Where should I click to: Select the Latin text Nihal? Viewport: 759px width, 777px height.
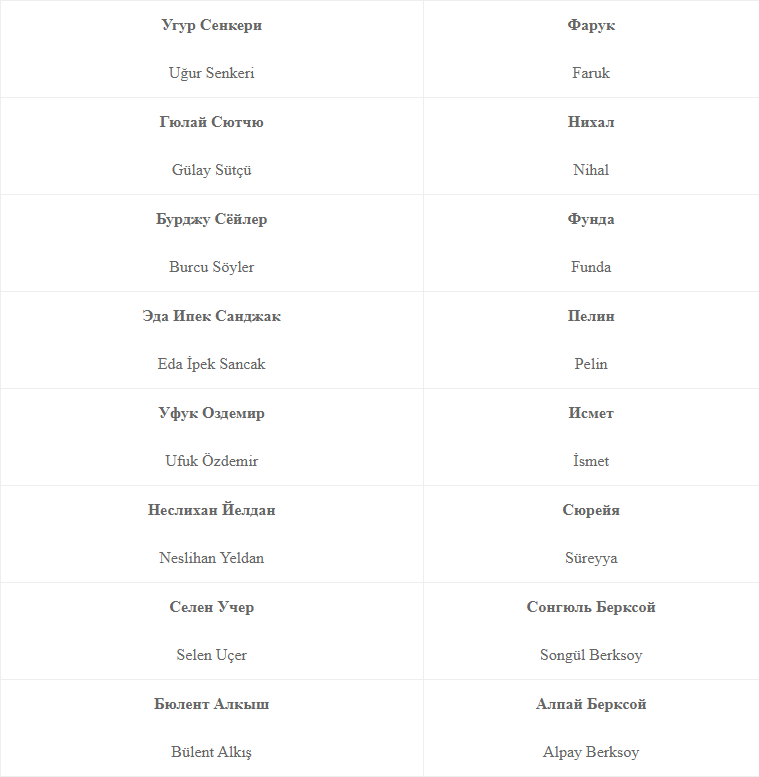591,170
